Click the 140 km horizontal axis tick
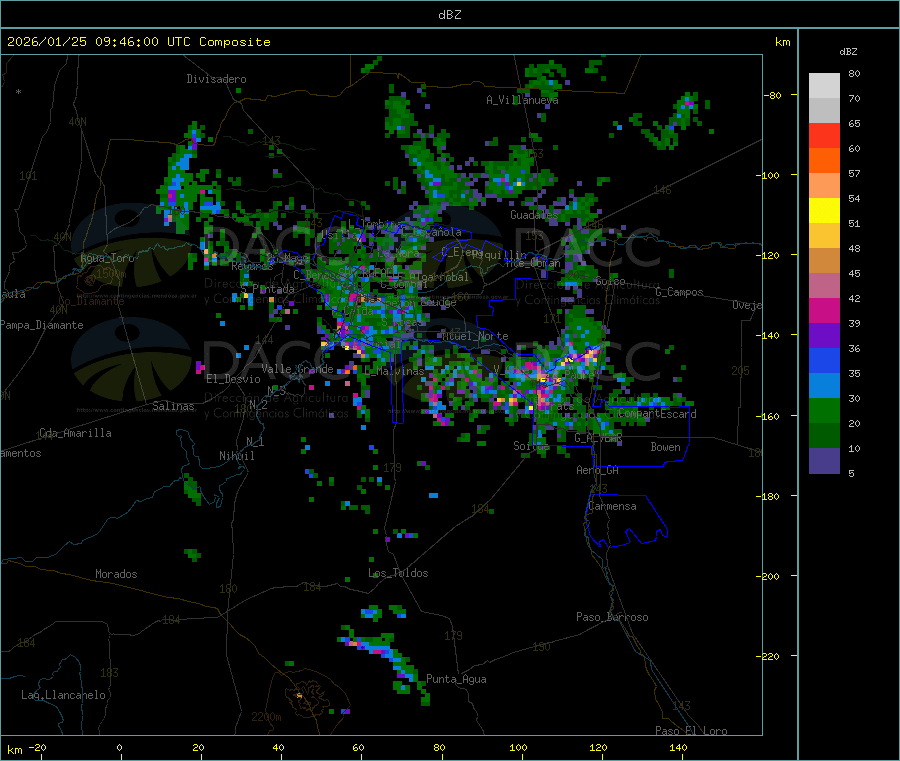The width and height of the screenshot is (900, 761). click(x=678, y=747)
